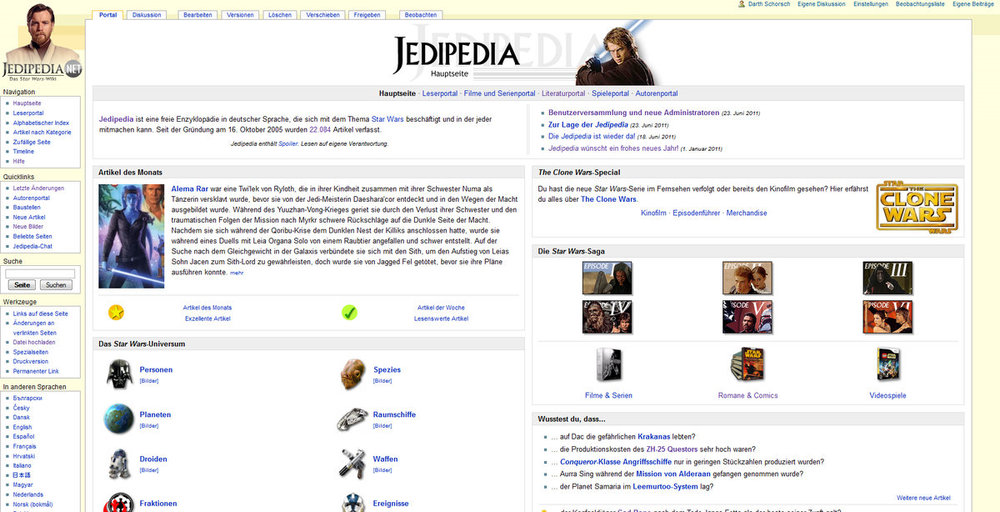Click the Suchen search button
Image resolution: width=1000 pixels, height=512 pixels.
pyautogui.click(x=56, y=285)
